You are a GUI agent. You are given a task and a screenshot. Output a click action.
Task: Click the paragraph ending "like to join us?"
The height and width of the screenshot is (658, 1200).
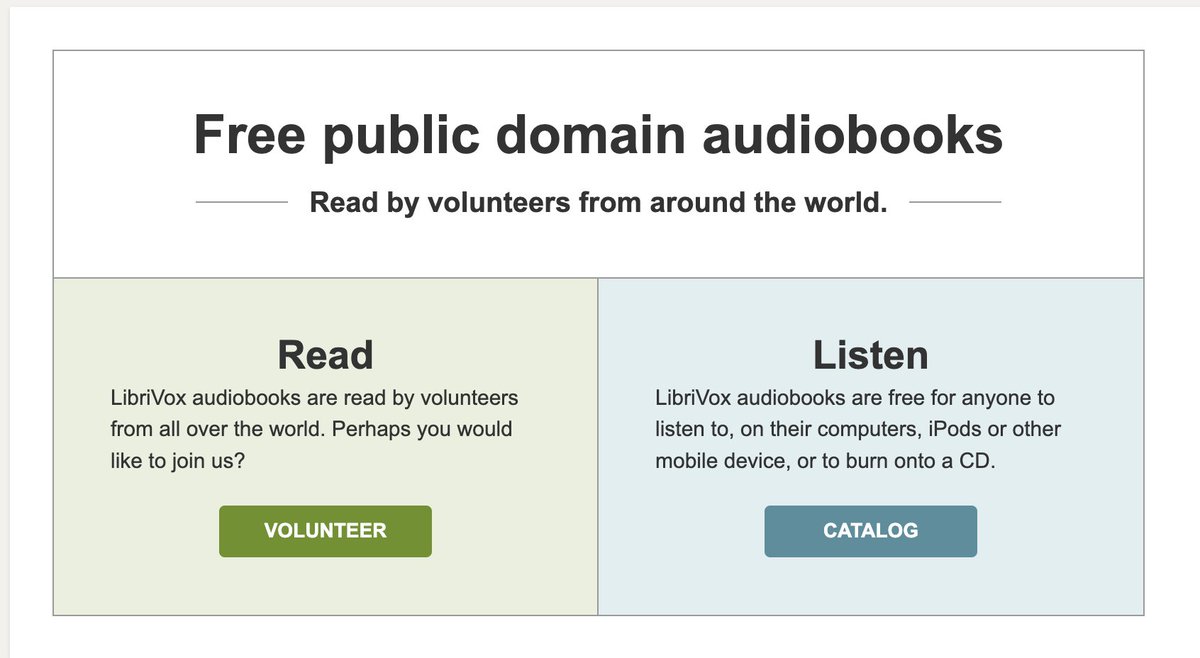pyautogui.click(x=314, y=430)
